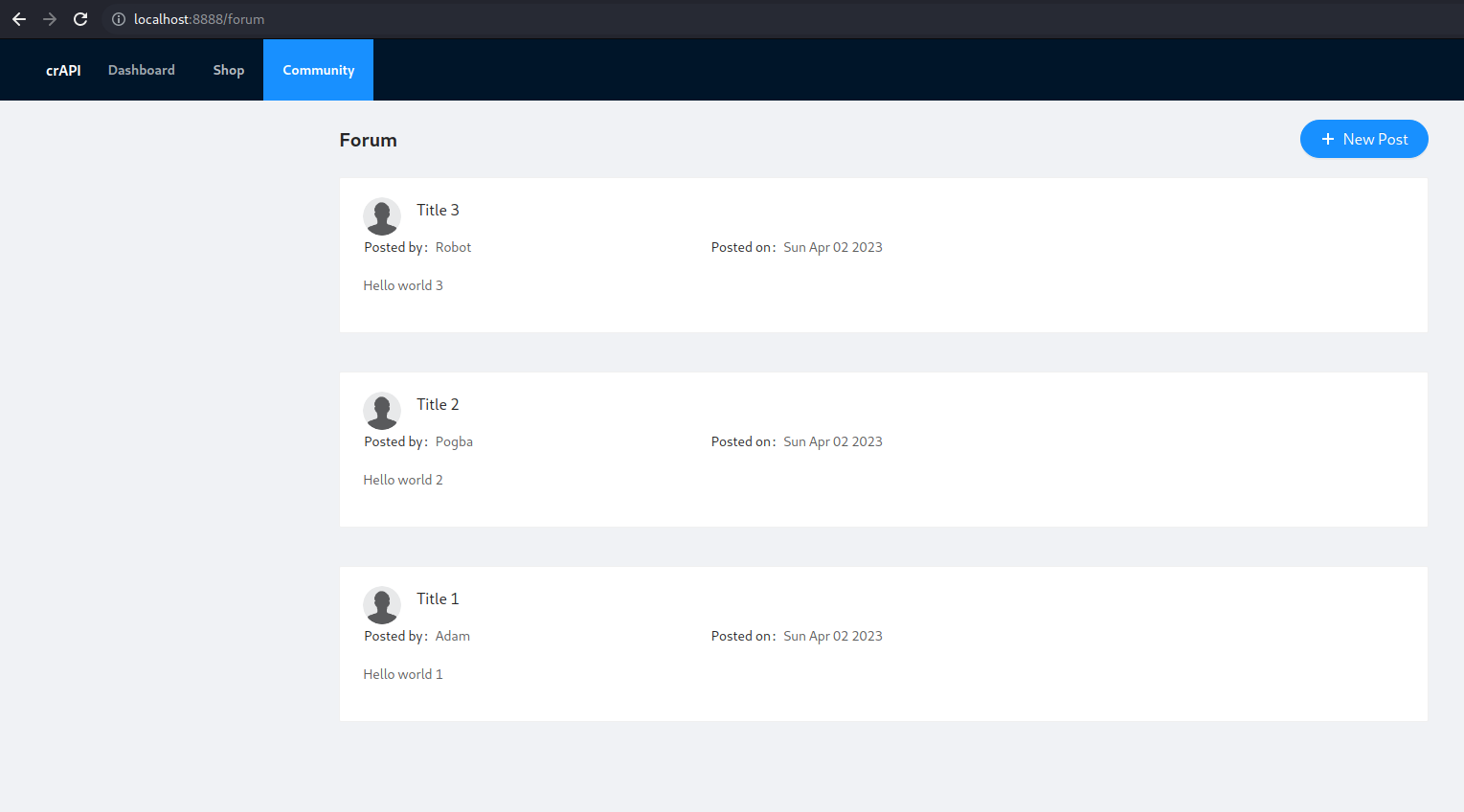The image size is (1464, 812).
Task: Click the avatar icon of Title 3 post
Action: pos(382,216)
